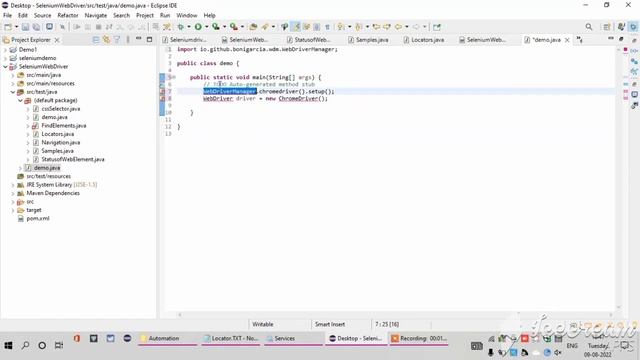Click Collapse All in Project Explorer
Screen dimensions: 640x360
(x=96, y=40)
